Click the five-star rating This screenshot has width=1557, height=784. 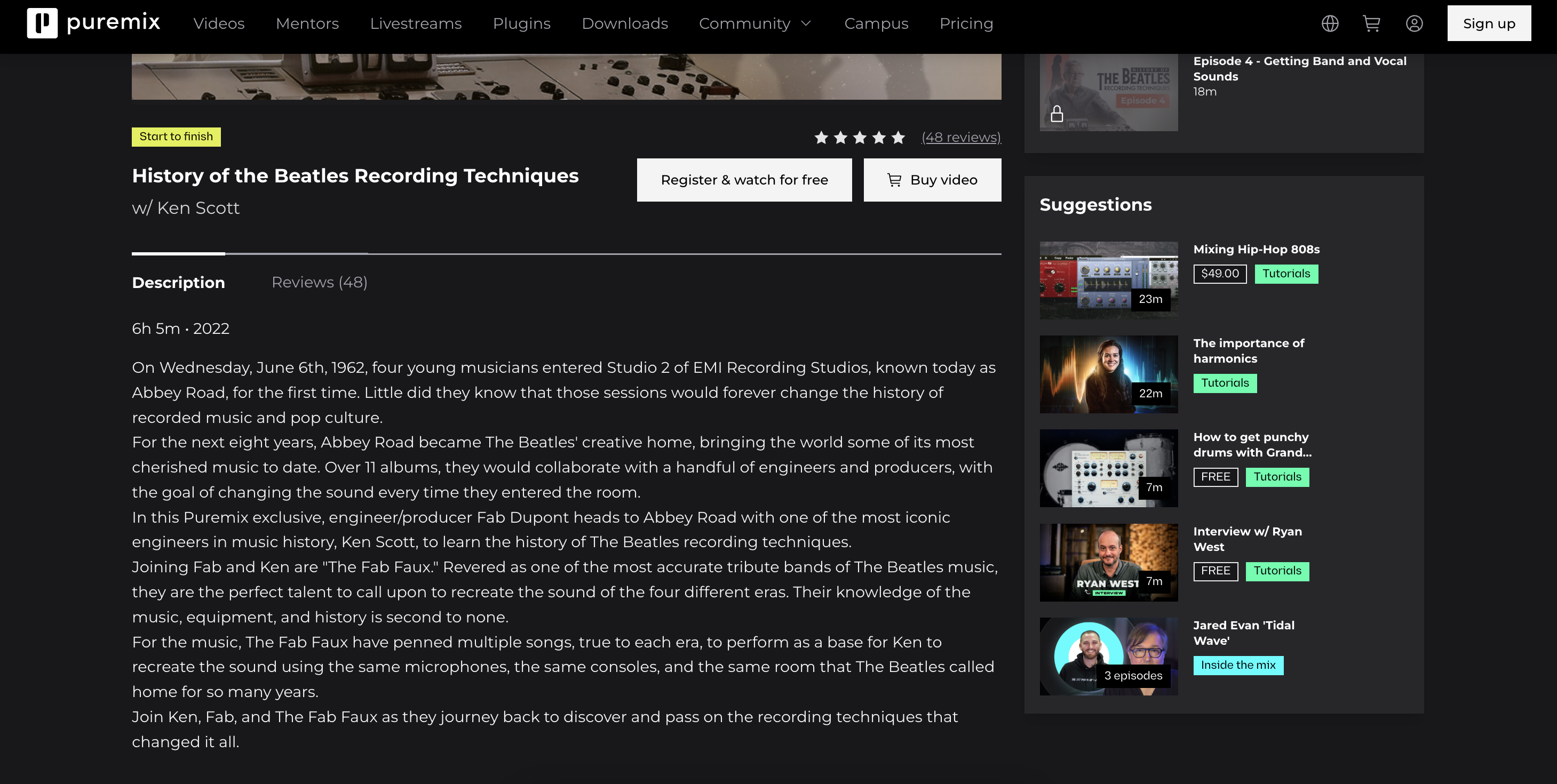(860, 137)
